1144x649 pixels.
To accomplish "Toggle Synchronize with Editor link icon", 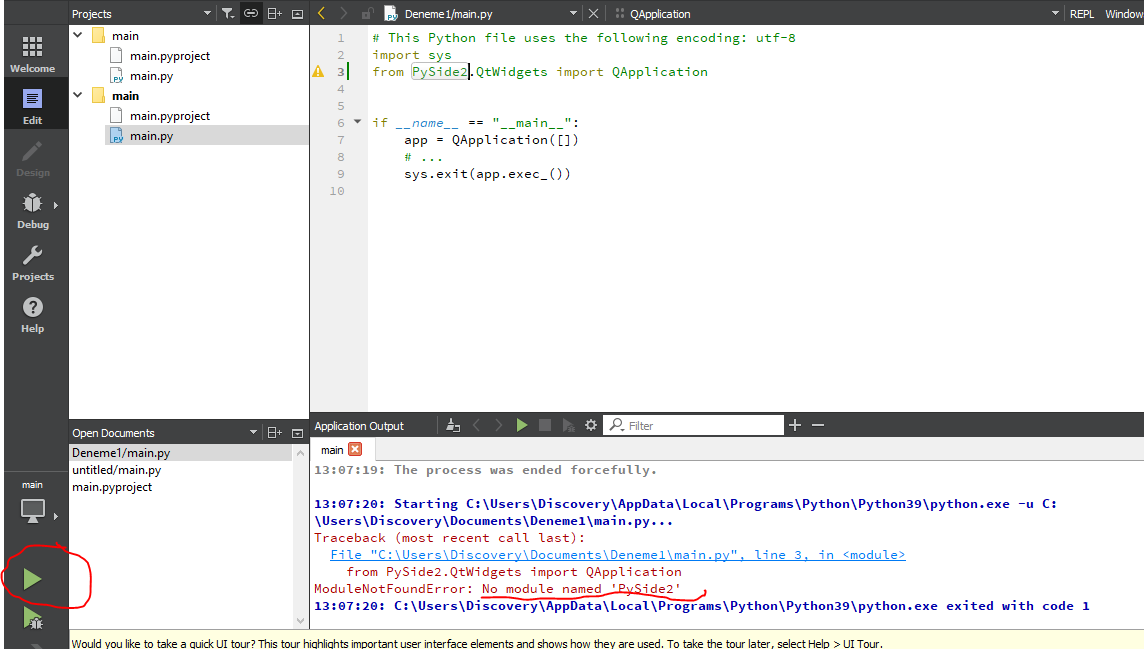I will (x=251, y=13).
